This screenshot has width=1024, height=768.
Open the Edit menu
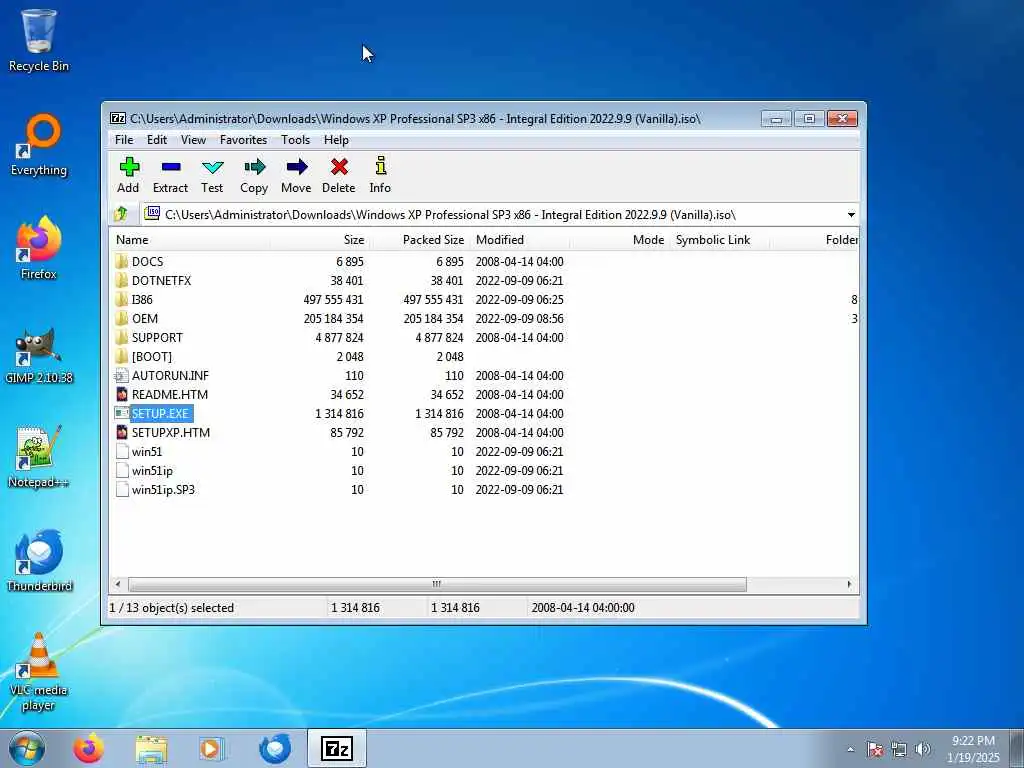[157, 140]
